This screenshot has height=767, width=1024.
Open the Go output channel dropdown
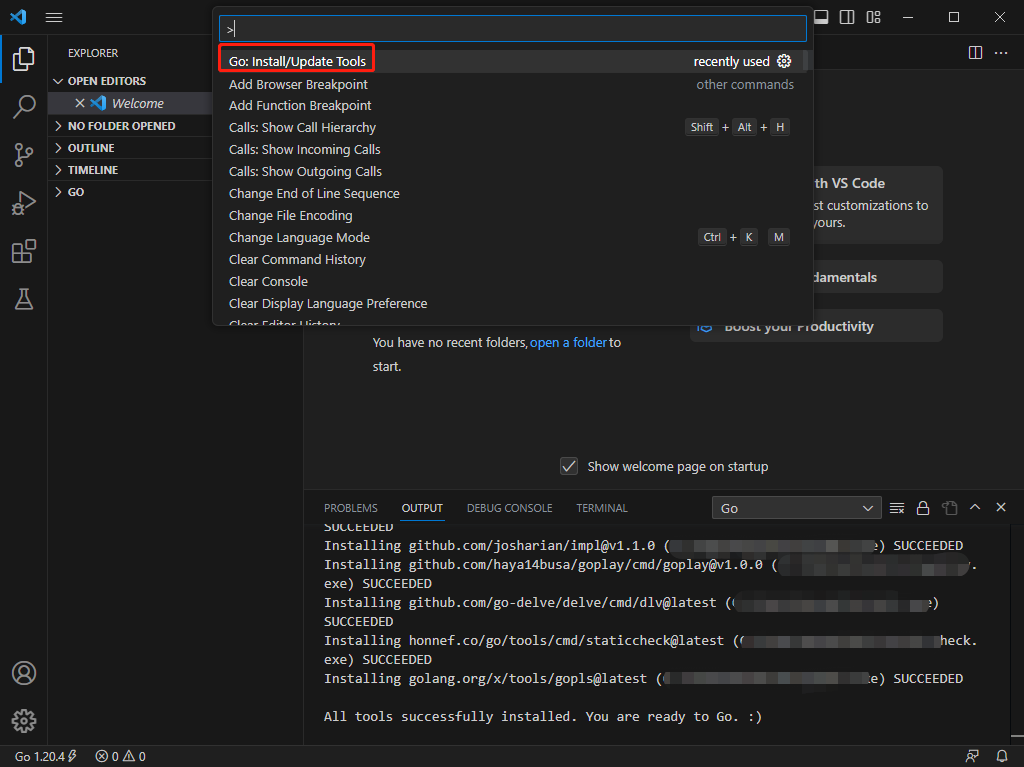[x=796, y=508]
